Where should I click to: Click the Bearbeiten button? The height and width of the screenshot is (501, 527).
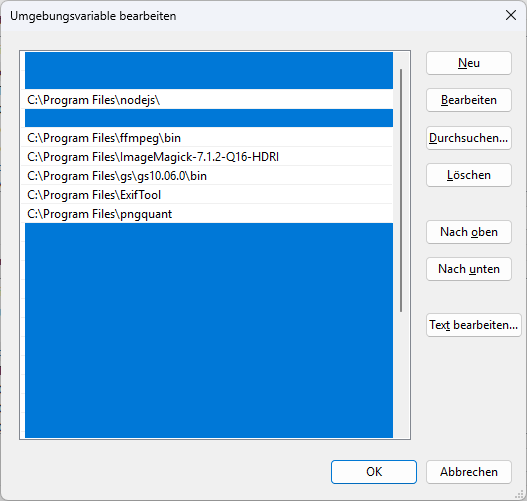pos(469,100)
